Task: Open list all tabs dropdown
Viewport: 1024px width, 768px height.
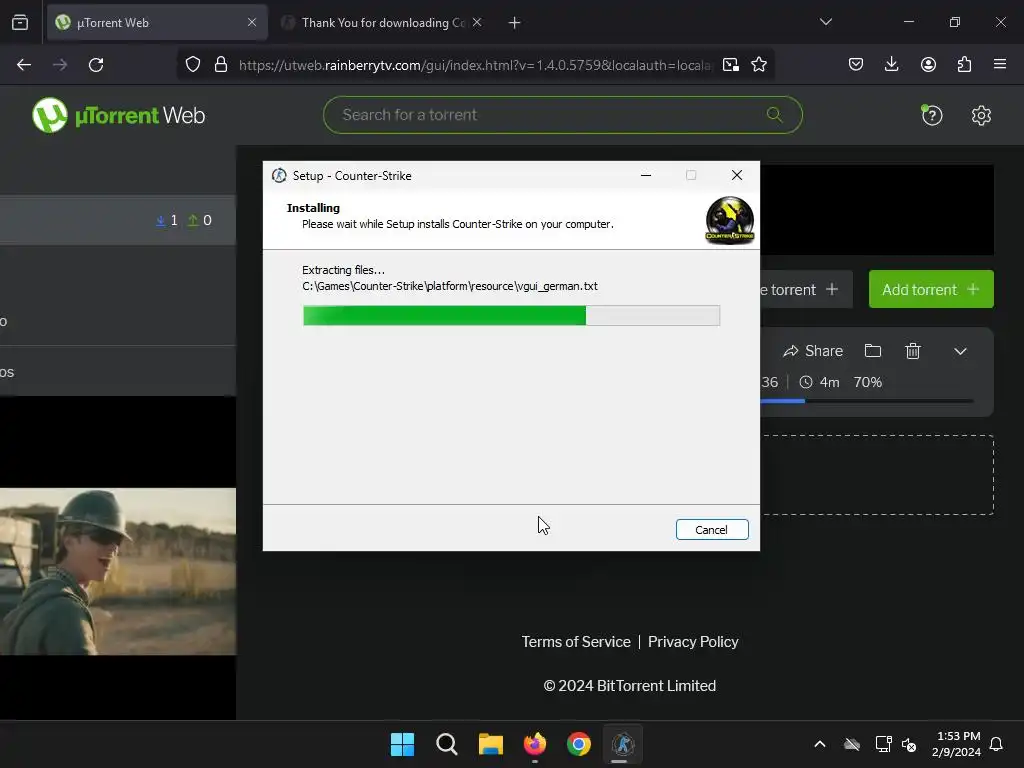Action: 825,22
